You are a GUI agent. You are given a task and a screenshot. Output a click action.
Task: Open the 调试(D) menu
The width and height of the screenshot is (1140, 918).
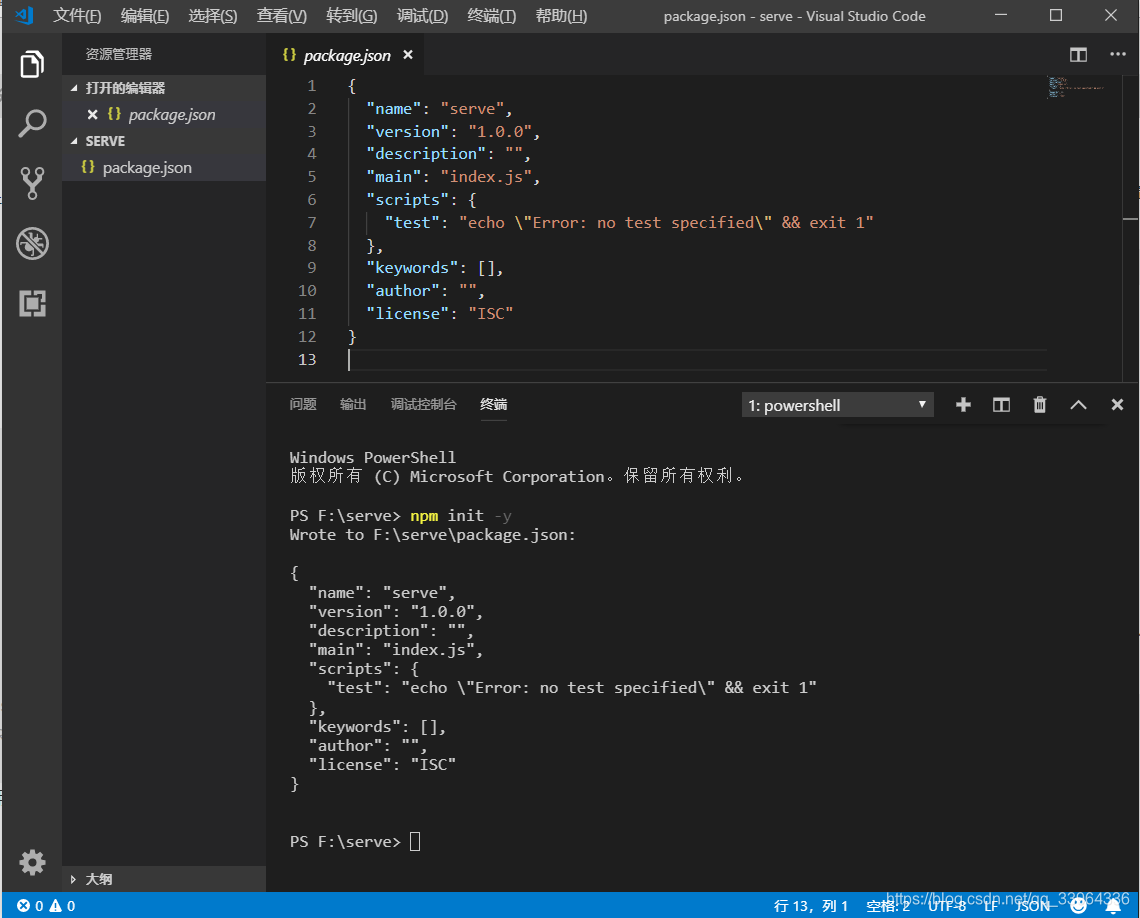pyautogui.click(x=422, y=16)
